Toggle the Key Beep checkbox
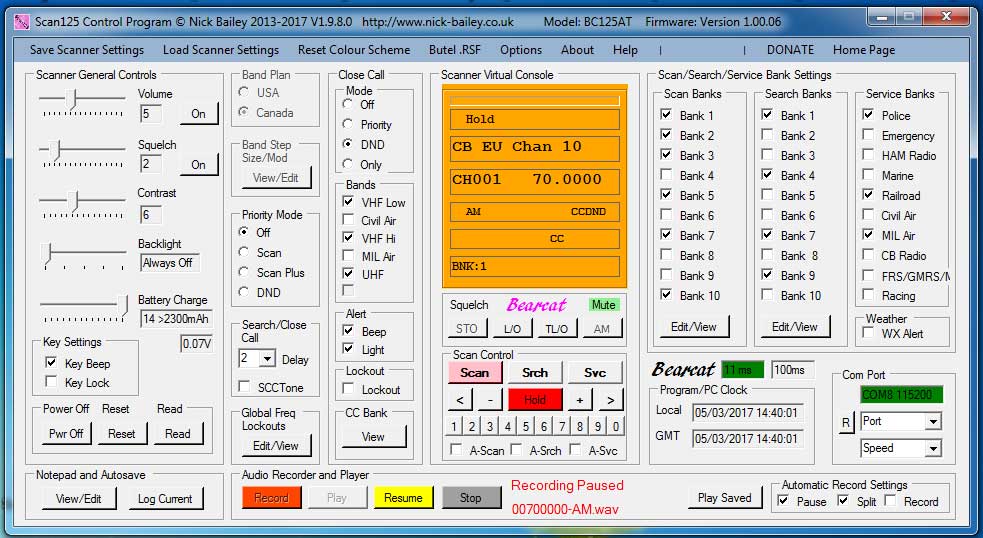 coord(51,362)
